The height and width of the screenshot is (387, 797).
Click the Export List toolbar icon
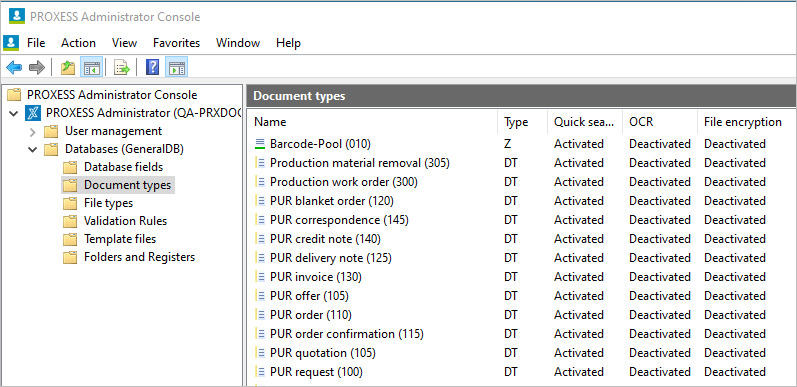(x=122, y=67)
